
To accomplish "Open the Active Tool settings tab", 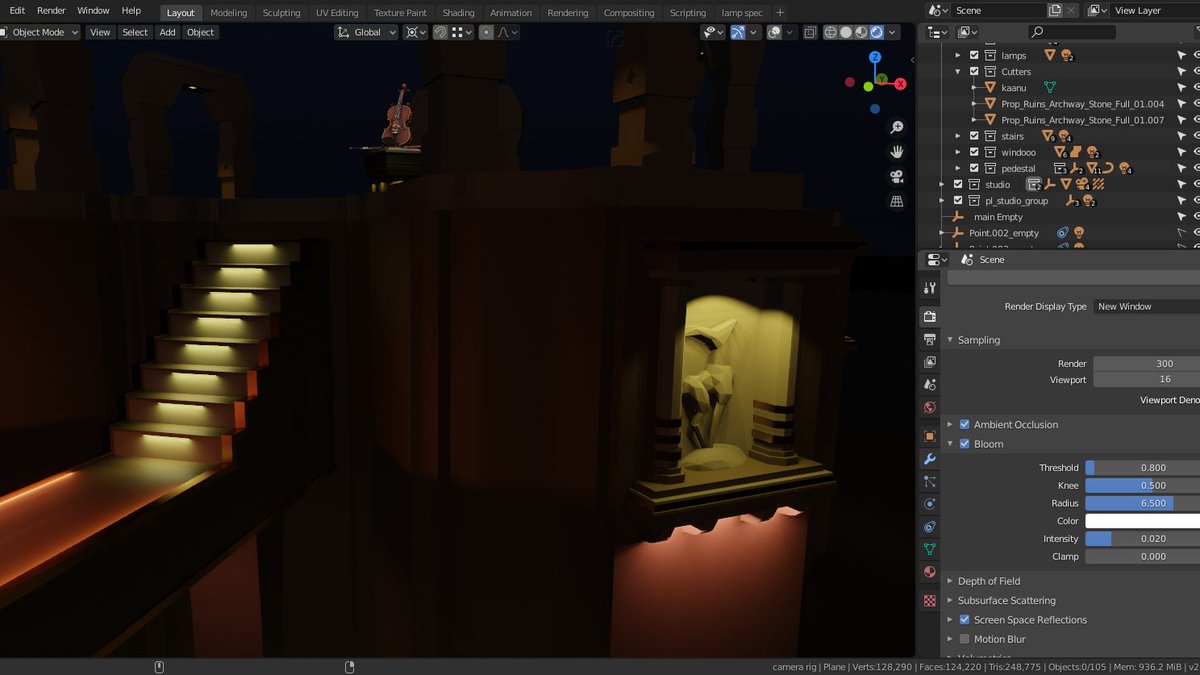I will [x=930, y=288].
